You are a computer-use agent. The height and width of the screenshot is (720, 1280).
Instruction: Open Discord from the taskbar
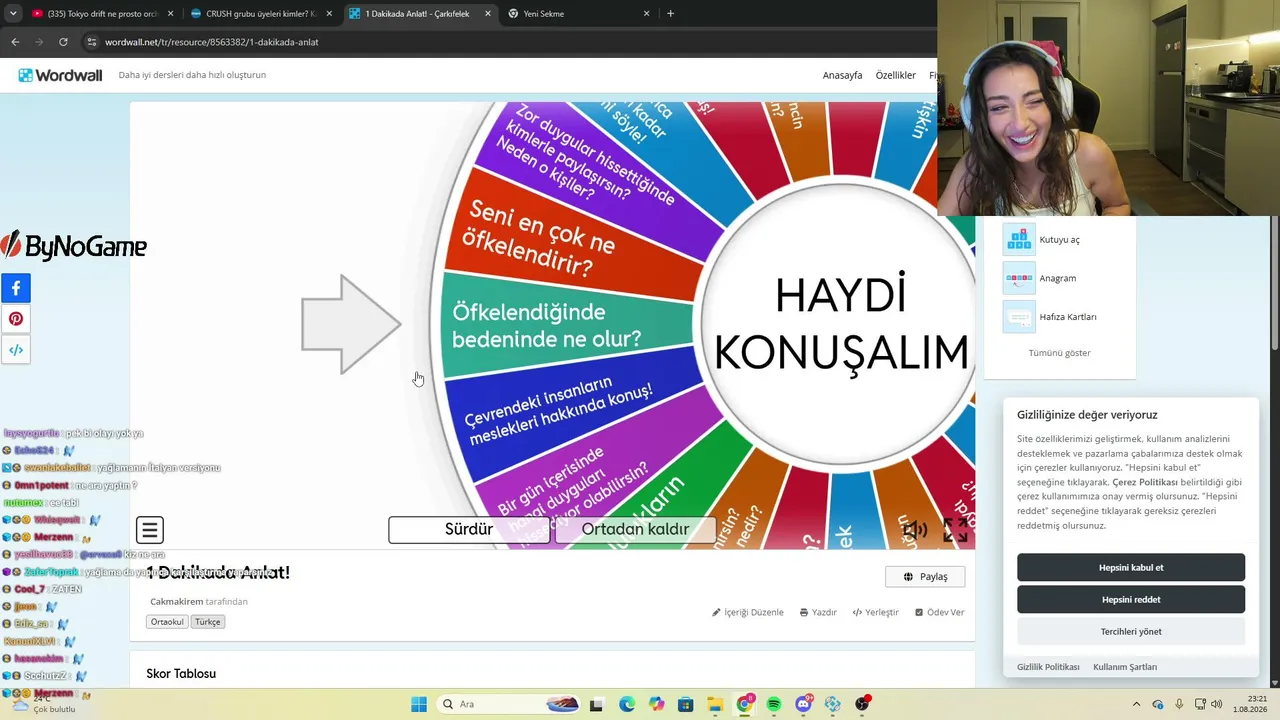[803, 704]
